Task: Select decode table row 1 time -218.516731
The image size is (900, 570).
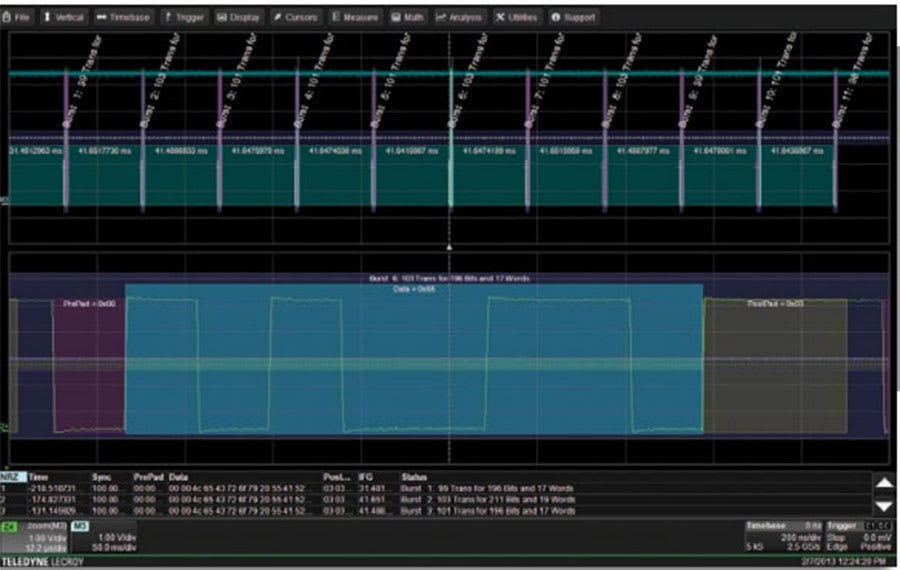Action: tap(52, 488)
